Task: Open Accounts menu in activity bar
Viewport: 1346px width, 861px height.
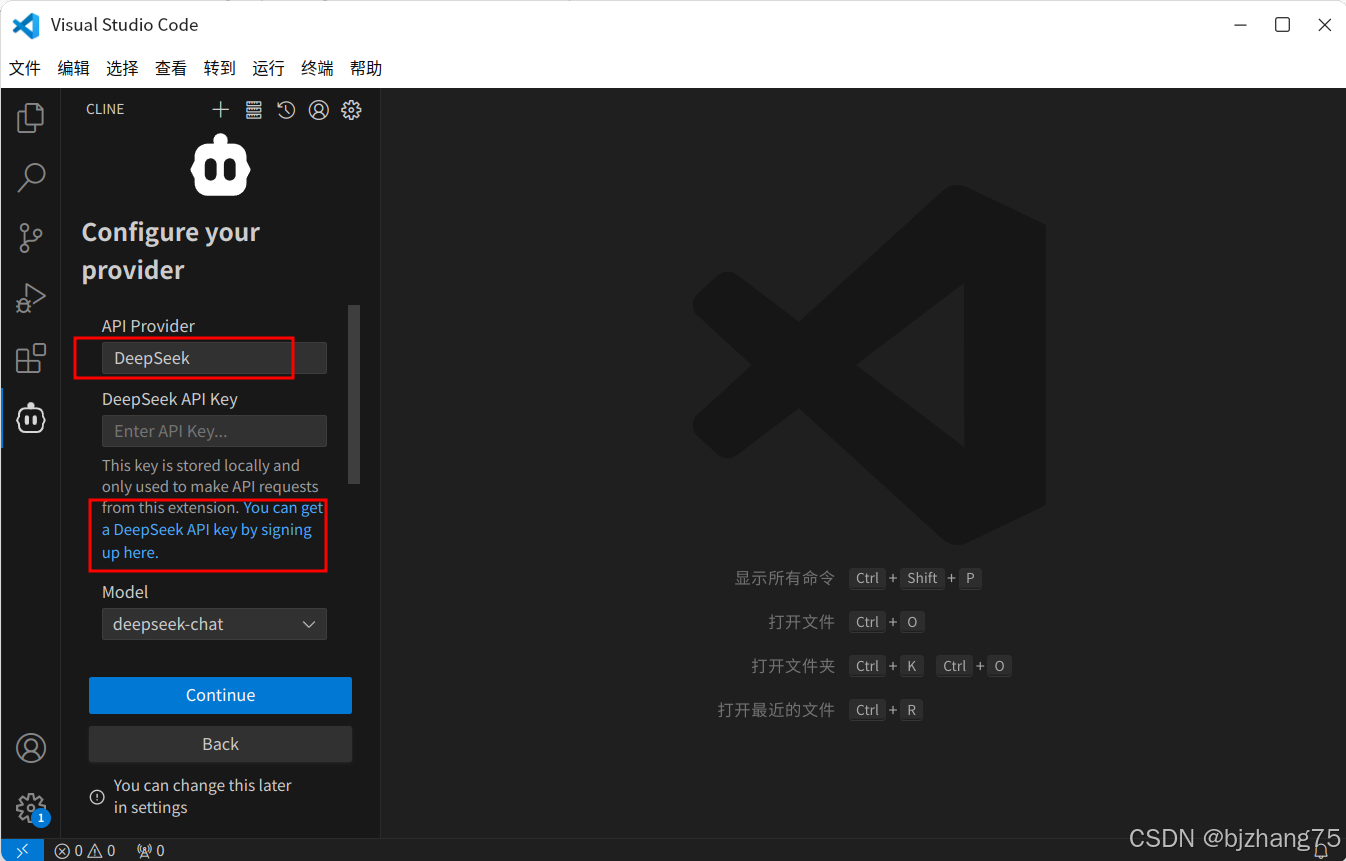Action: pos(31,748)
